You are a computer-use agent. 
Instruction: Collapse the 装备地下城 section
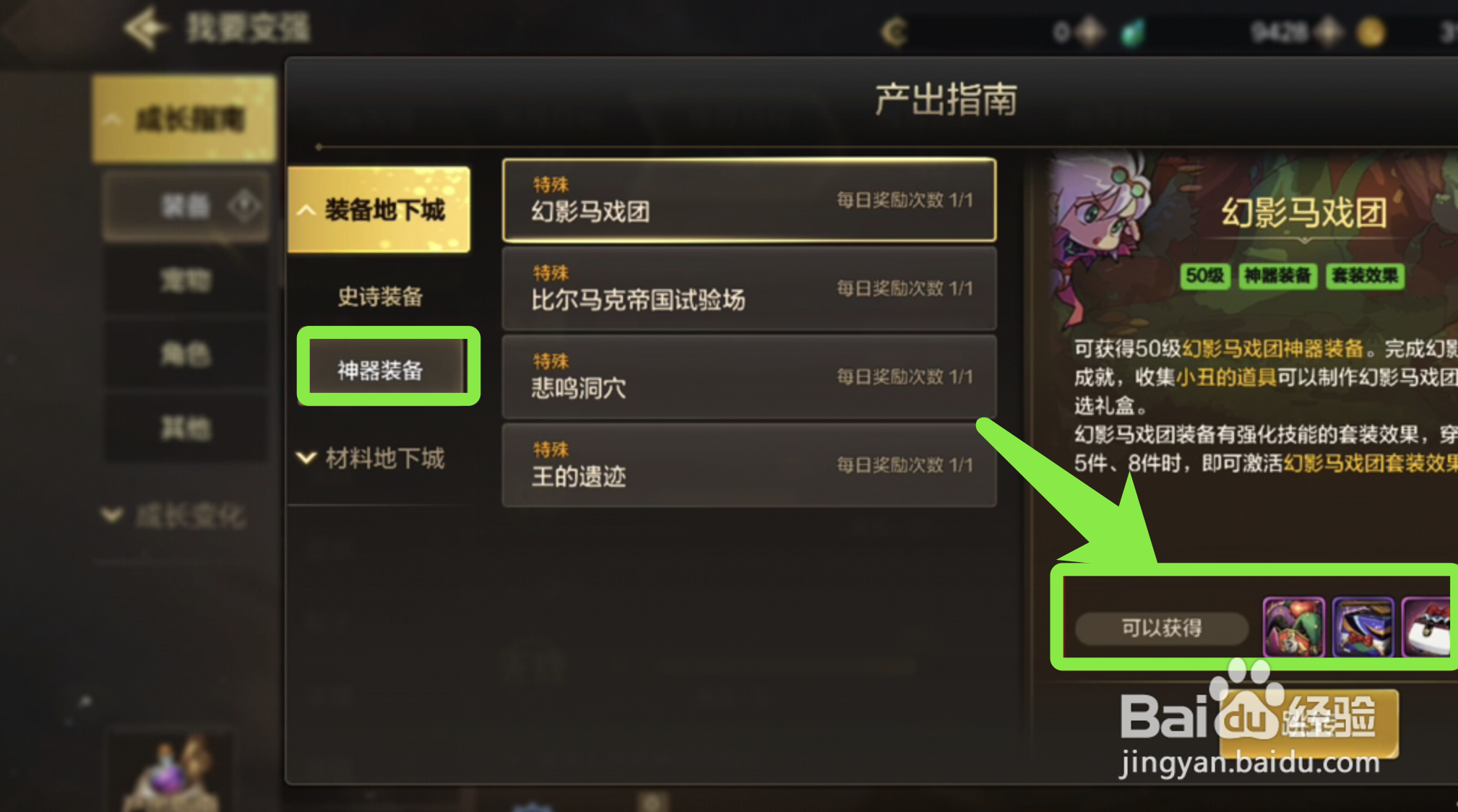click(379, 210)
